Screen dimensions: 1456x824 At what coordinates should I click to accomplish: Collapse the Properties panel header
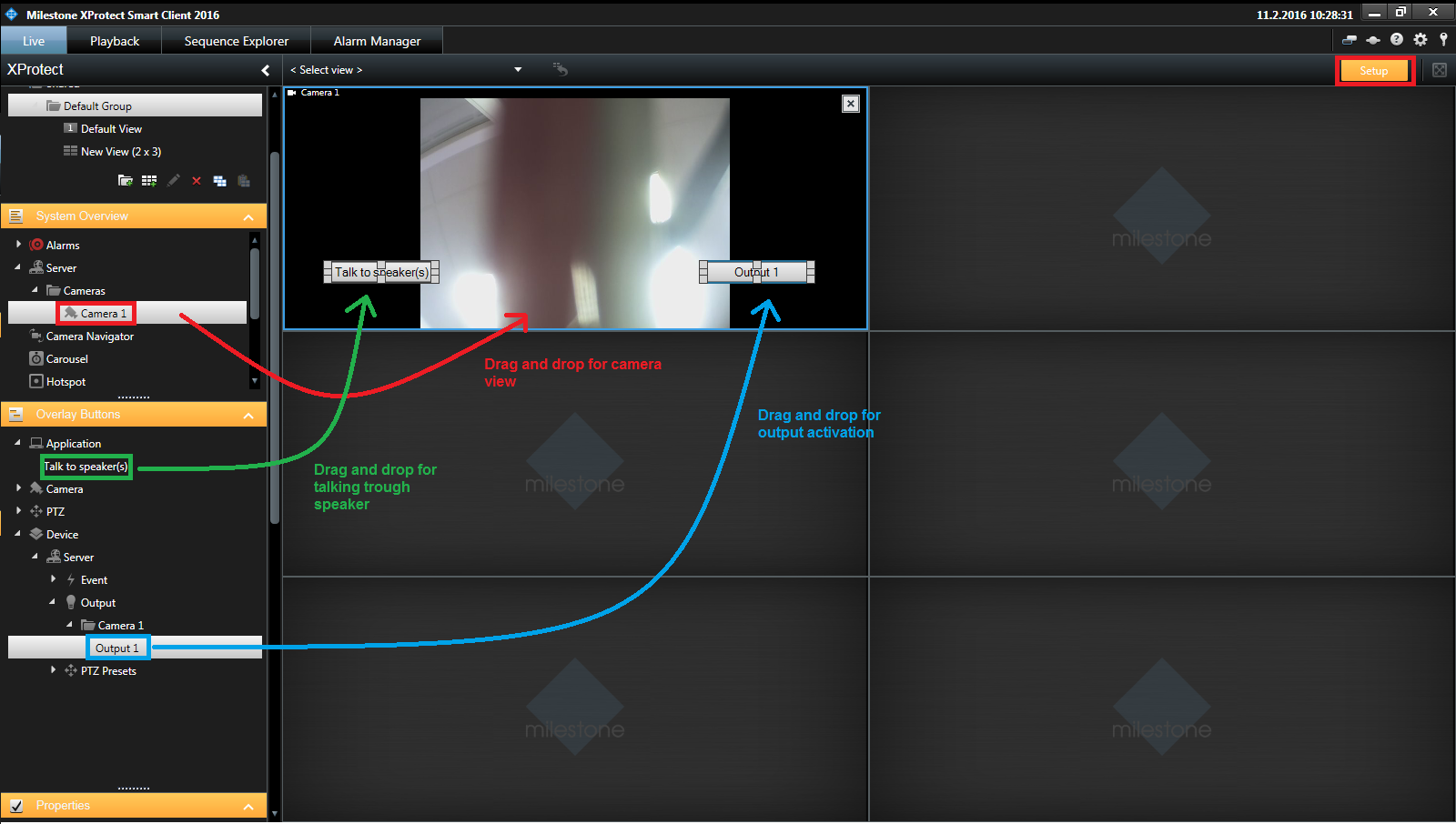[x=248, y=807]
